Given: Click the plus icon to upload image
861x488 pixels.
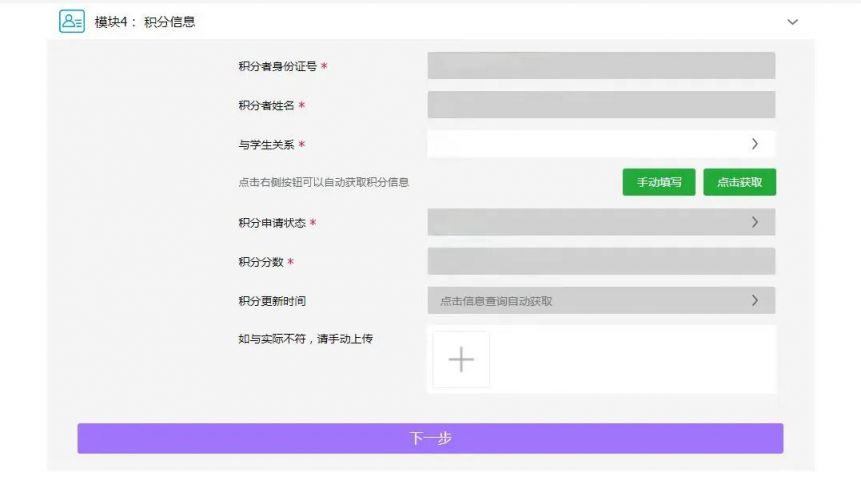Looking at the screenshot, I should click(x=461, y=360).
